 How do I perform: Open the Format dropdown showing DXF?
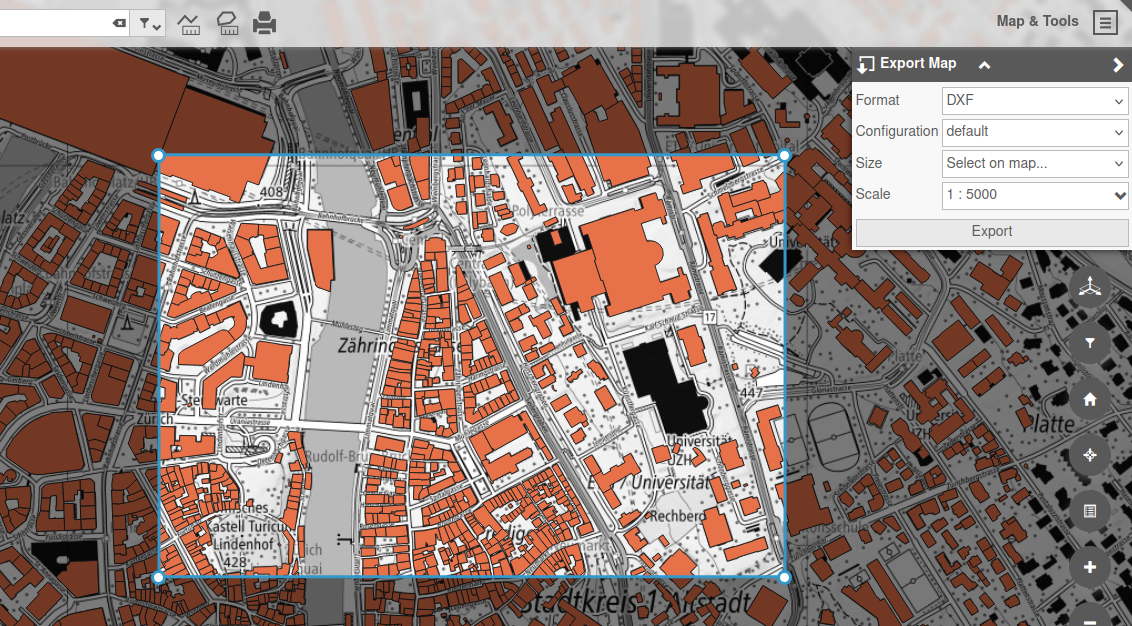(x=1034, y=100)
